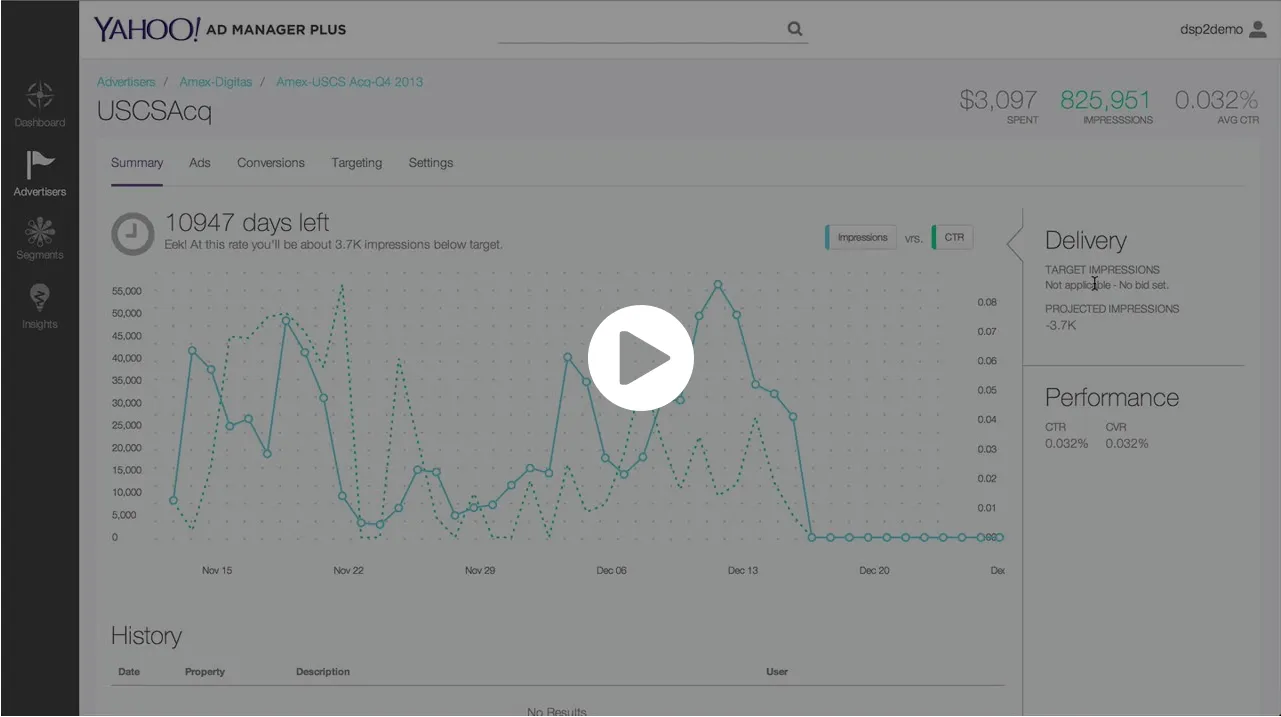
Task: Click the 0.08 right axis label
Action: click(x=987, y=302)
